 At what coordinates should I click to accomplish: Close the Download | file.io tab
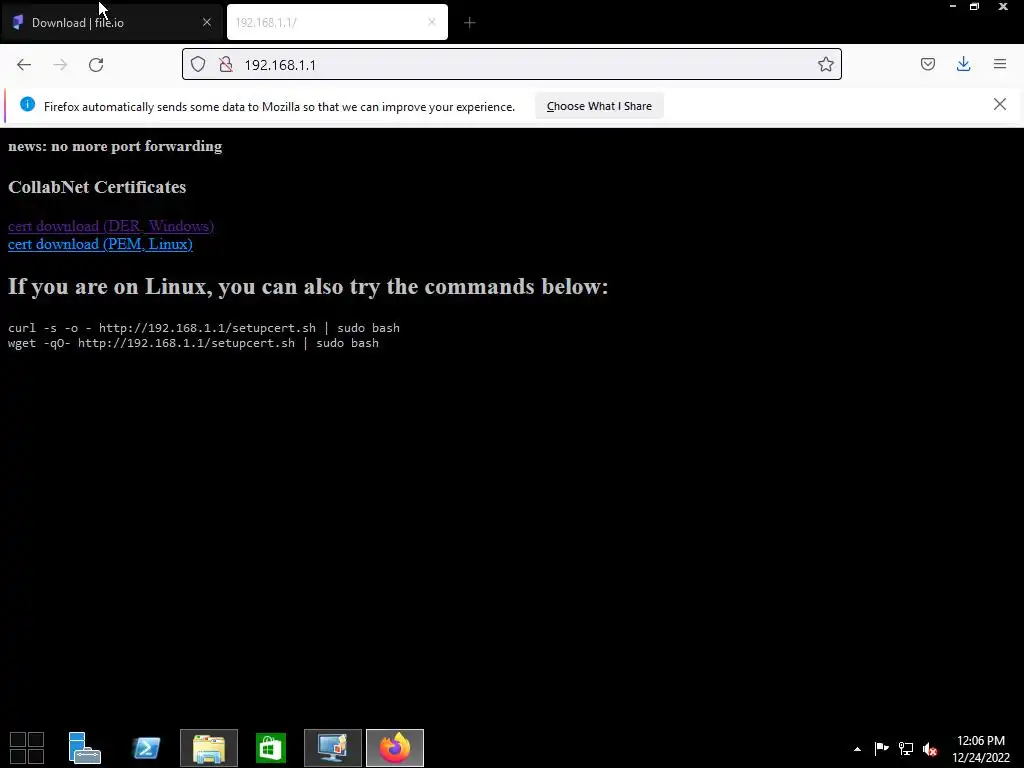(207, 22)
